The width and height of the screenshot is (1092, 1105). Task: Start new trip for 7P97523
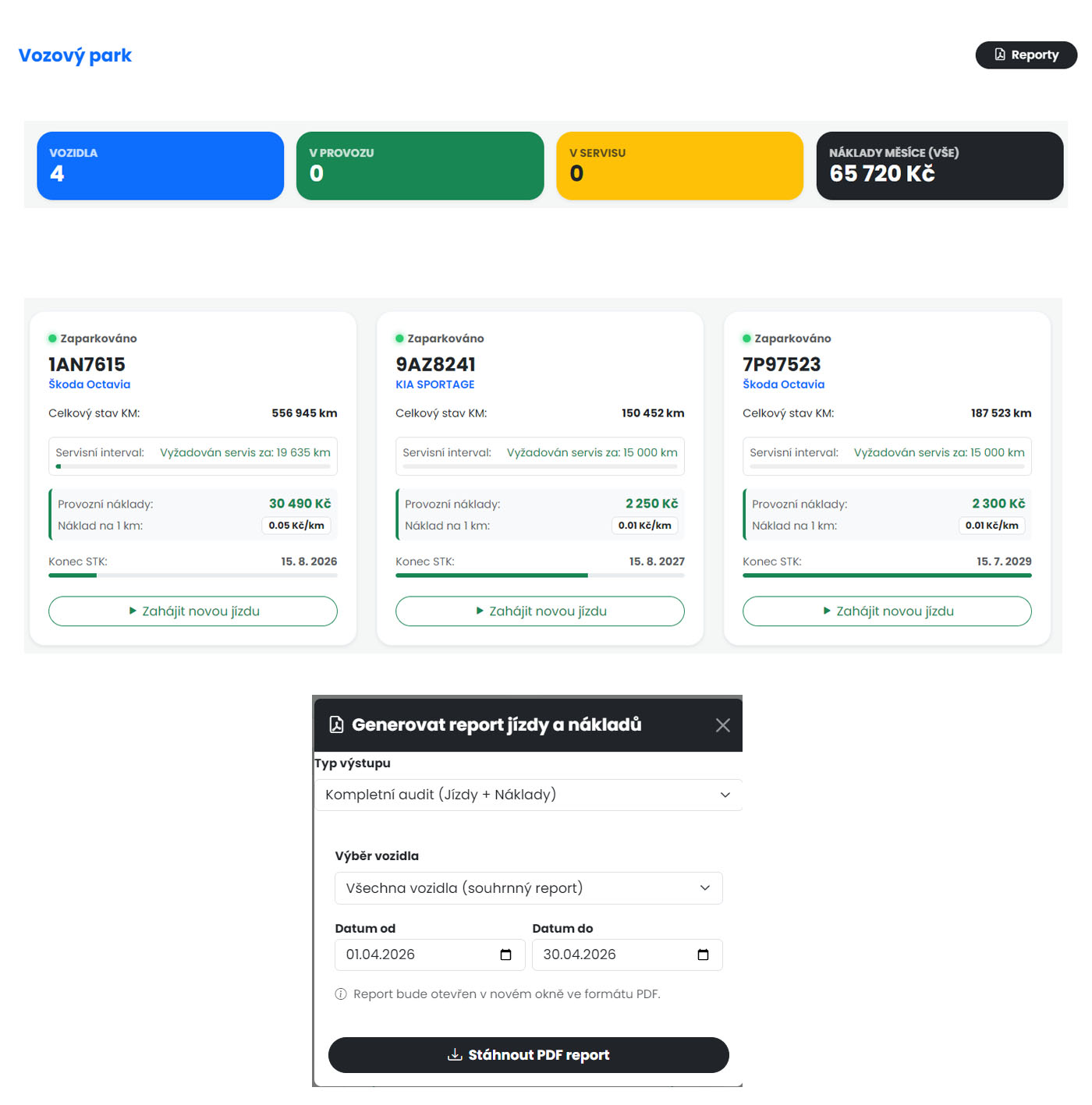coord(887,611)
